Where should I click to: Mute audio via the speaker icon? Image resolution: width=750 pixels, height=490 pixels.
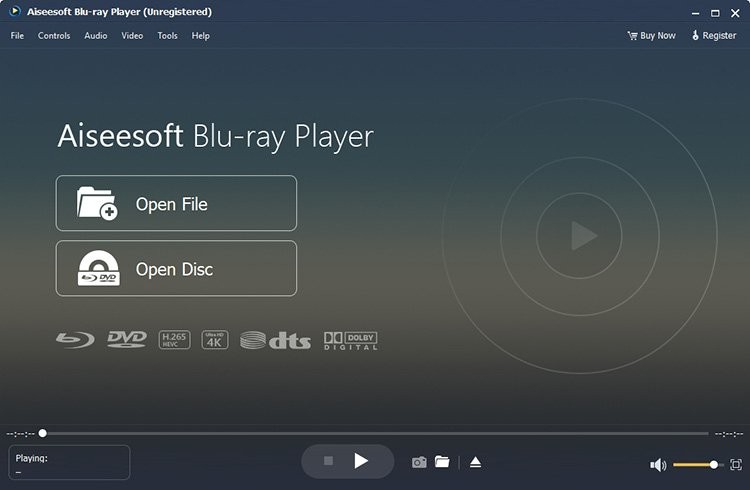tap(657, 465)
